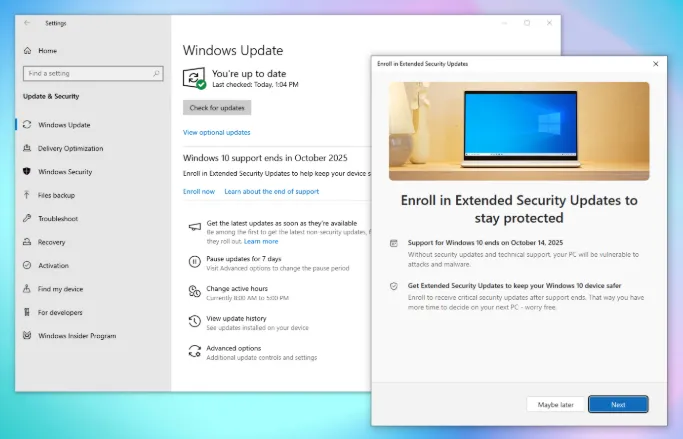
Task: Click the back arrow in Settings window
Action: 27,23
